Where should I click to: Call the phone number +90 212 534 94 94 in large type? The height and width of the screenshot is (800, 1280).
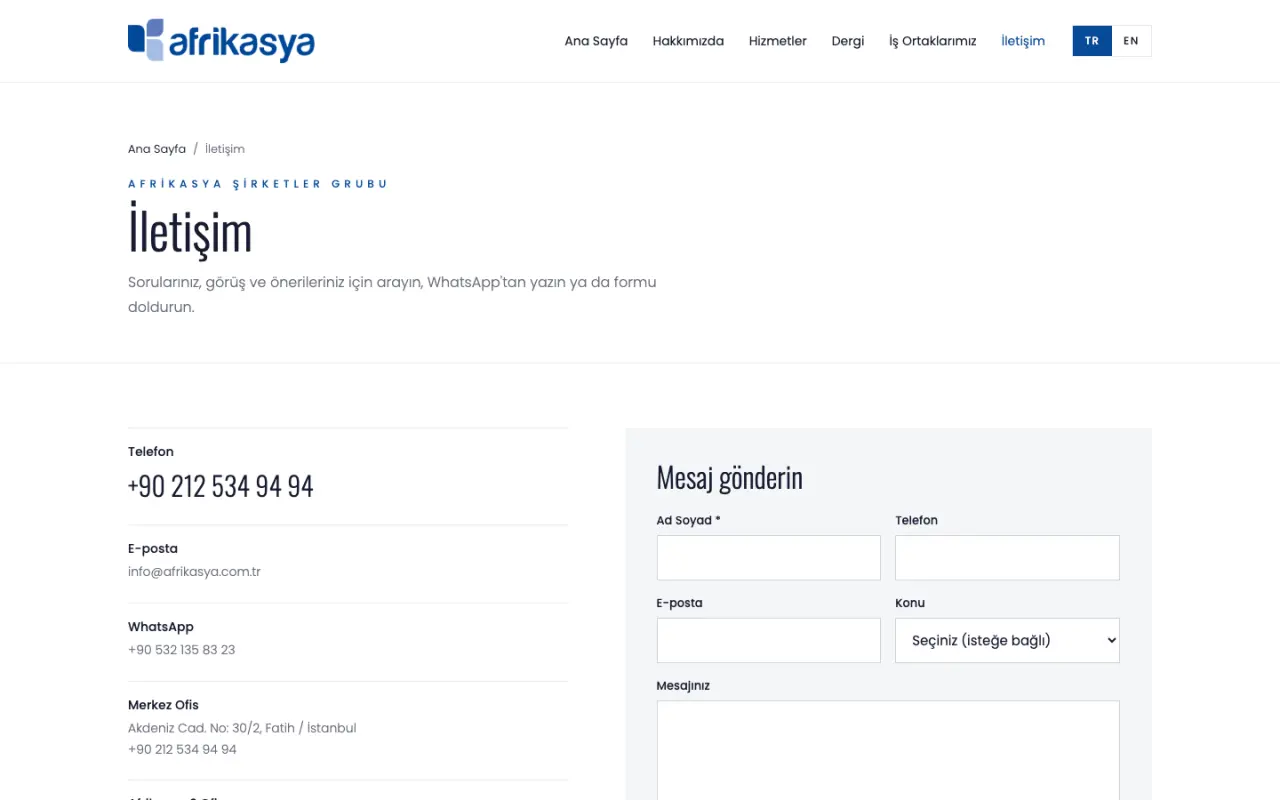pos(221,486)
